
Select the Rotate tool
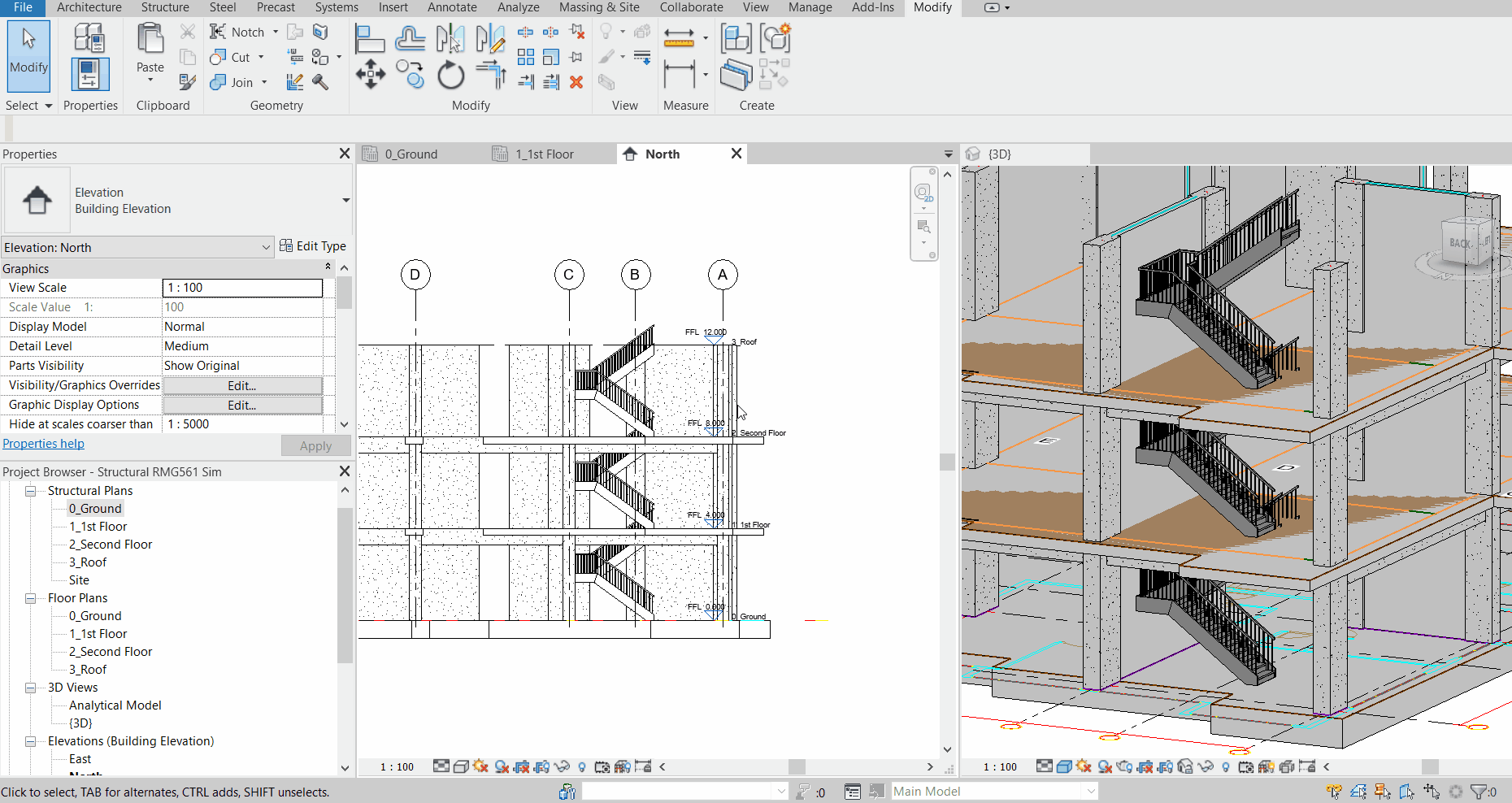[x=450, y=75]
